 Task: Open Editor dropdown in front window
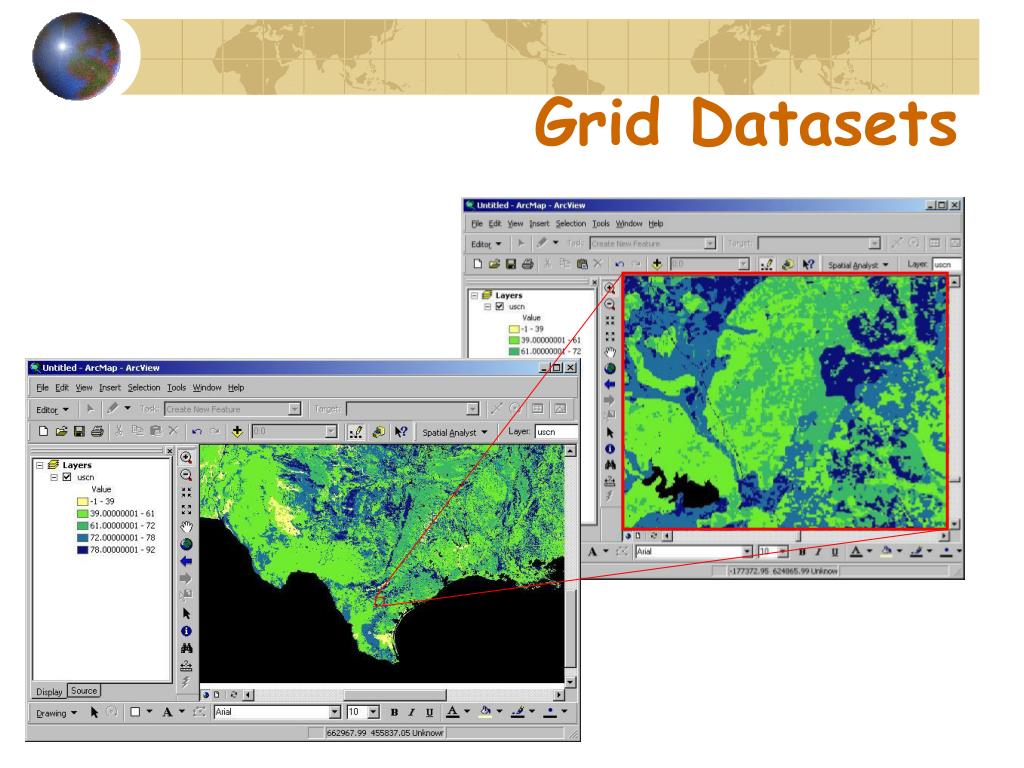click(x=52, y=409)
